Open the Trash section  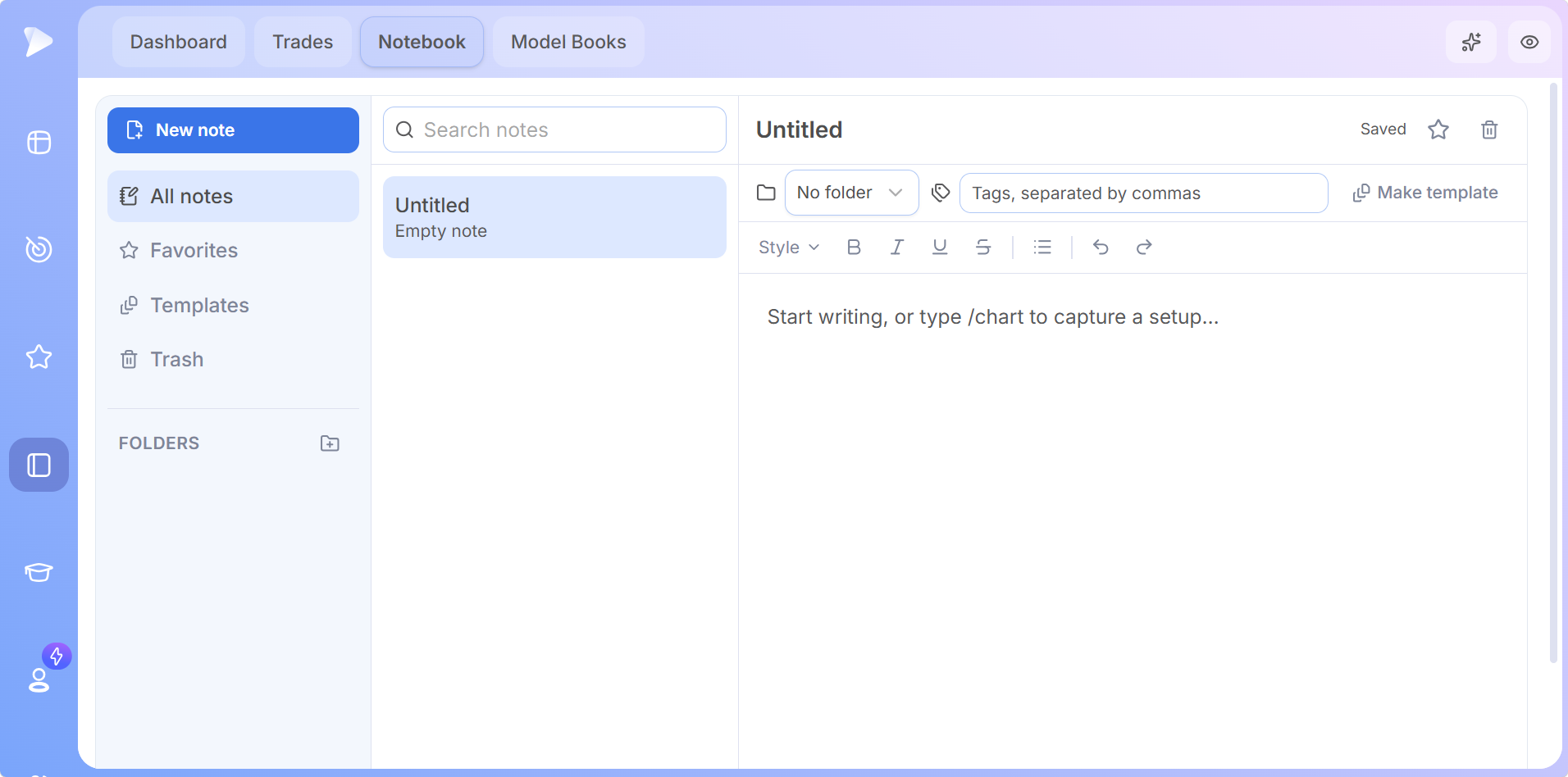click(x=233, y=360)
